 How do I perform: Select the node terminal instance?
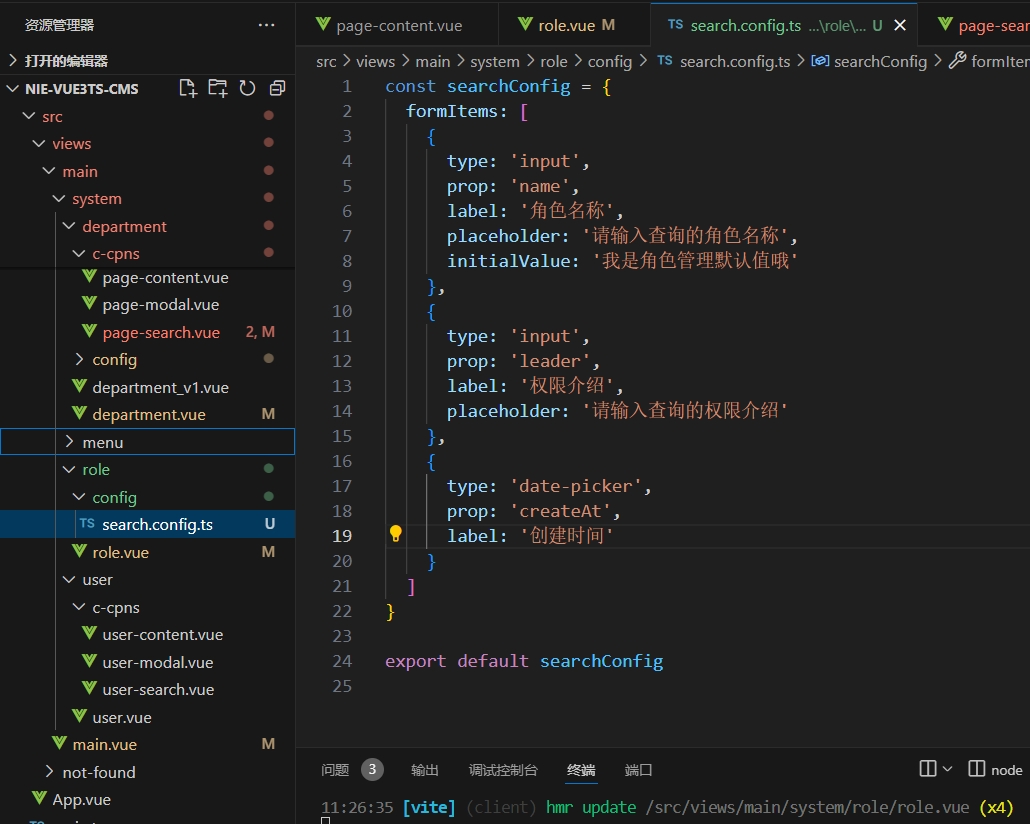[x=995, y=769]
